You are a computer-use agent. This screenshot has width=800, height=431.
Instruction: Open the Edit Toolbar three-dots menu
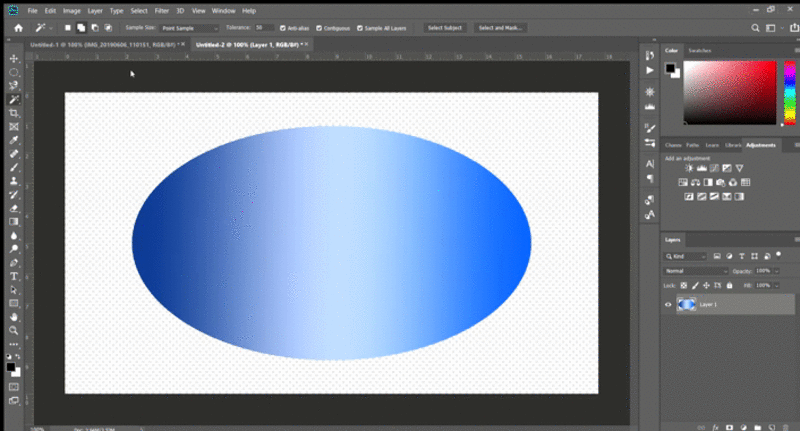pos(14,344)
